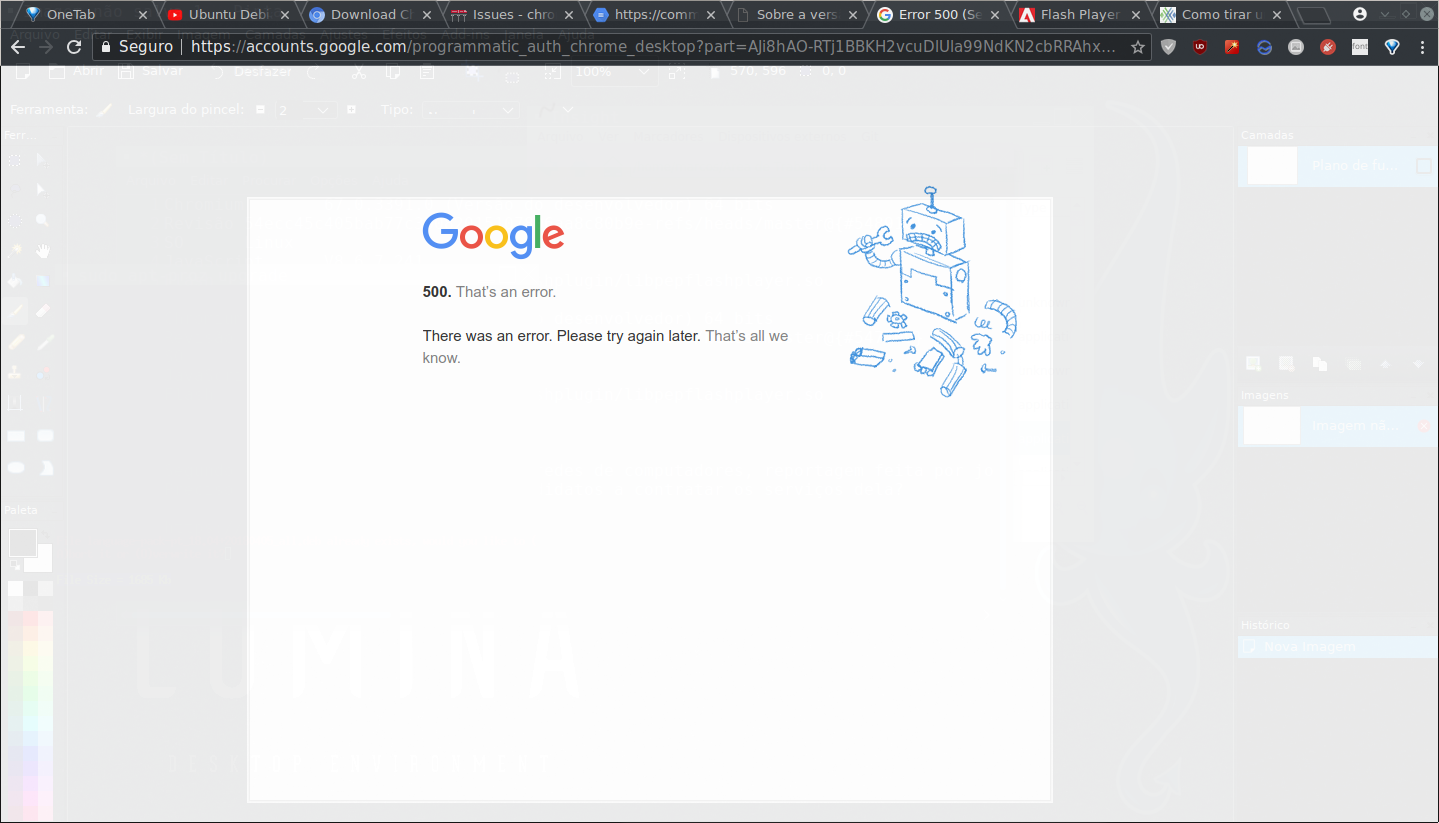Select the Freeform Shape tool in Pinta
The width and height of the screenshot is (1439, 823).
45,467
